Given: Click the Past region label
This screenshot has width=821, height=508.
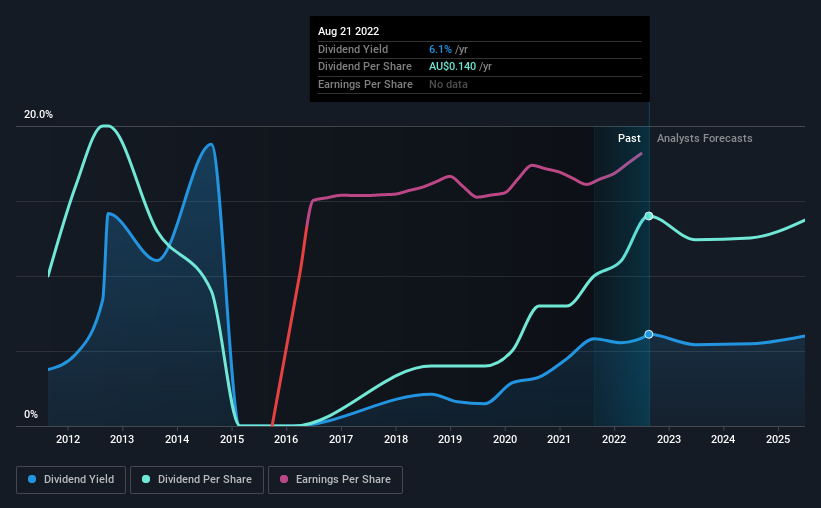Looking at the screenshot, I should click(629, 138).
